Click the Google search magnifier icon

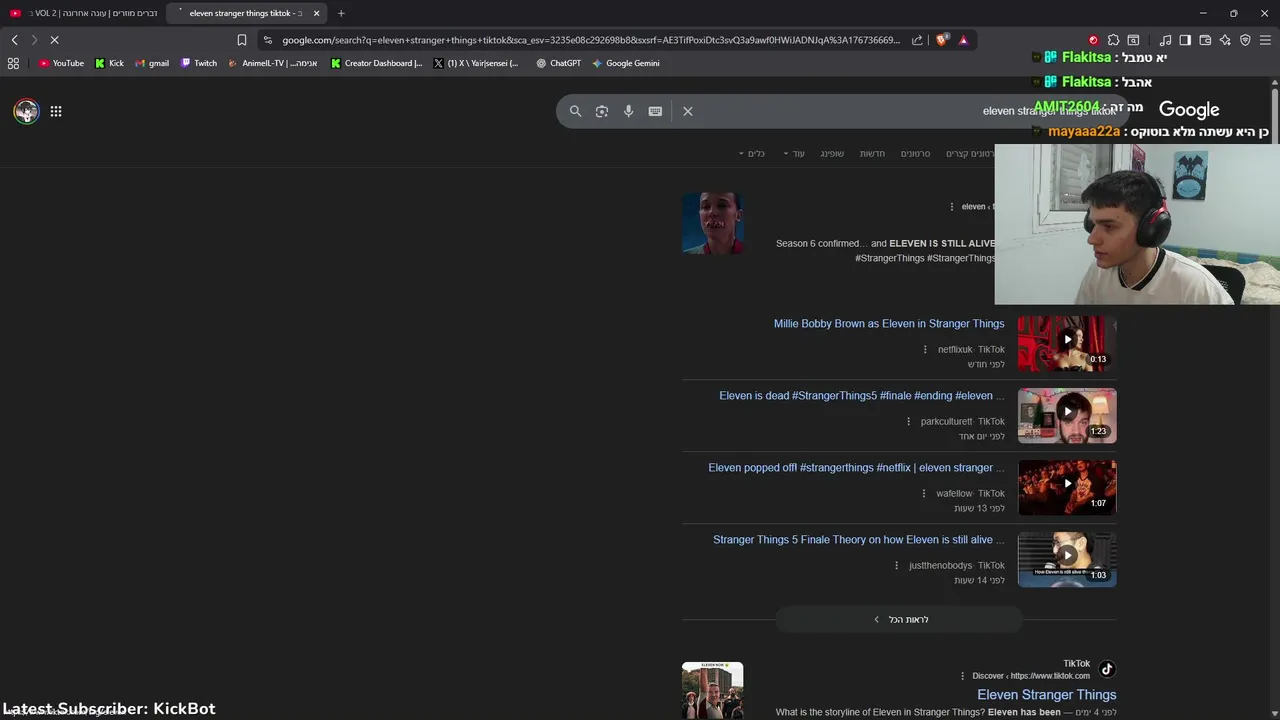pos(575,111)
